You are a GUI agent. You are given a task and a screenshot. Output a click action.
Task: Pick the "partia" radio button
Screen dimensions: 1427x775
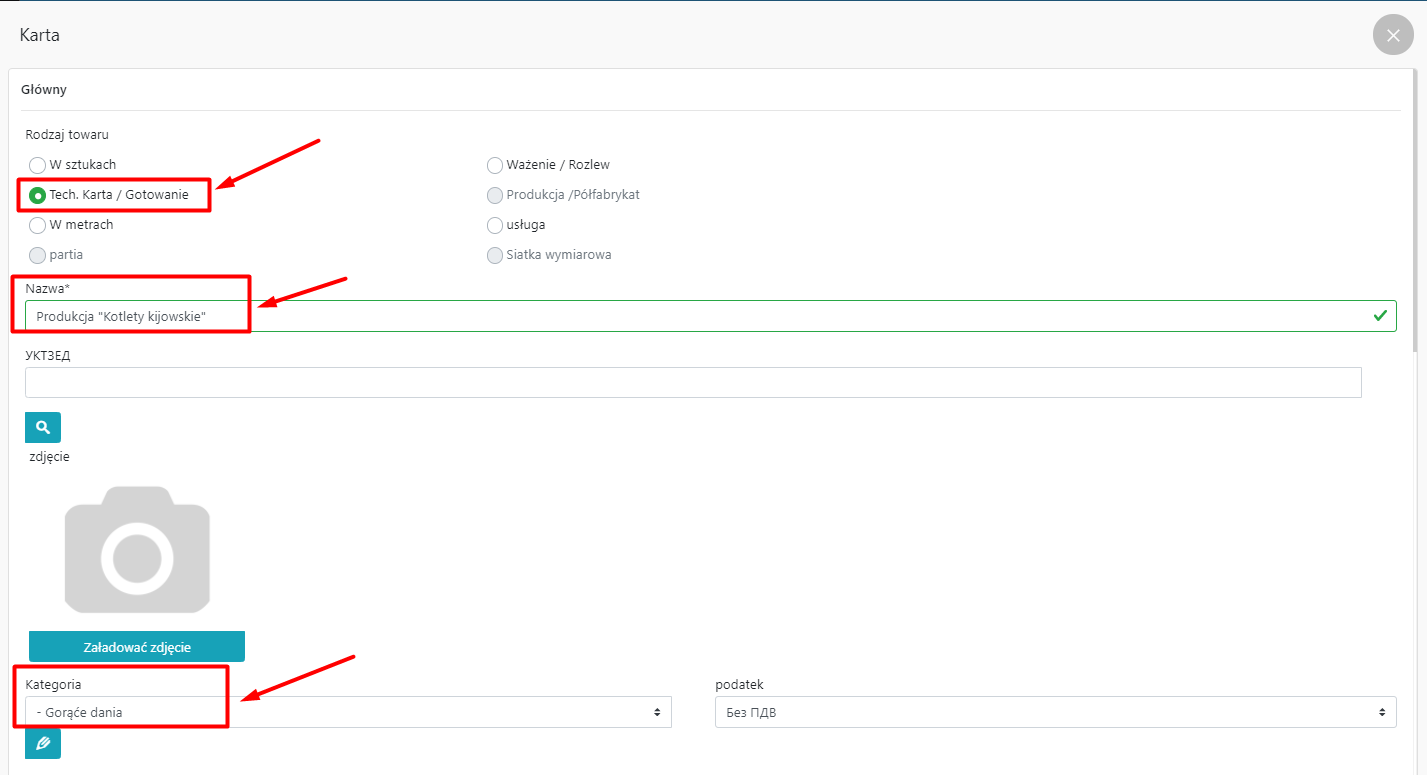37,255
